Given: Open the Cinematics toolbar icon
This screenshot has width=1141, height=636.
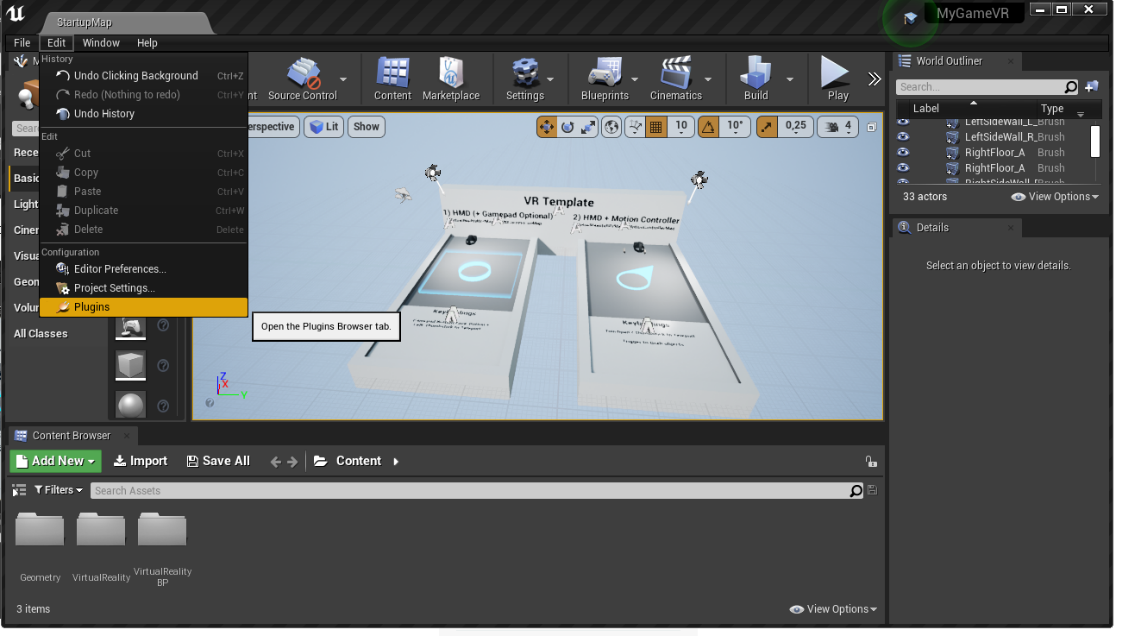Looking at the screenshot, I should (675, 79).
